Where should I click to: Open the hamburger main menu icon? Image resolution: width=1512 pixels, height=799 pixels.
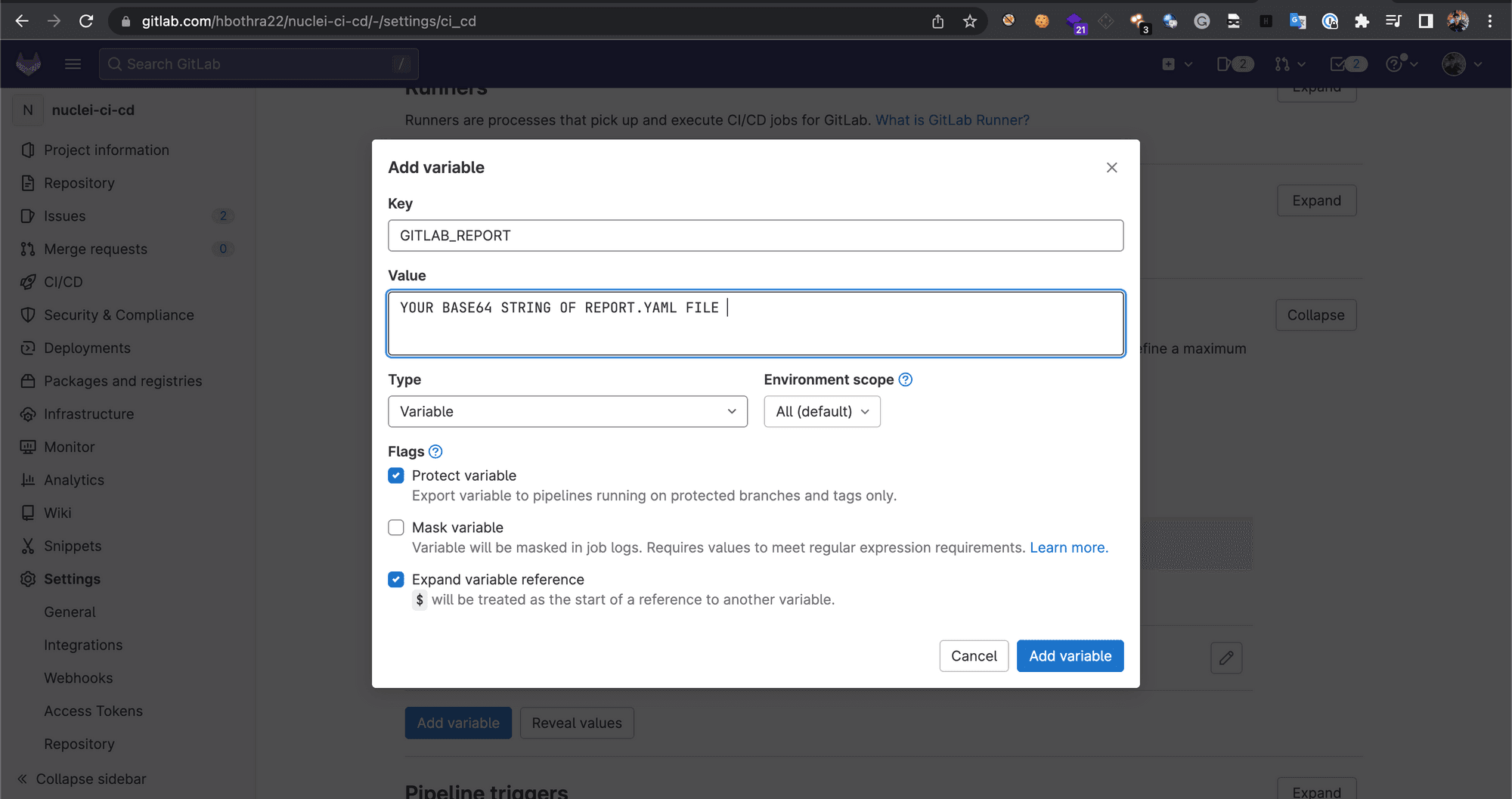73,64
